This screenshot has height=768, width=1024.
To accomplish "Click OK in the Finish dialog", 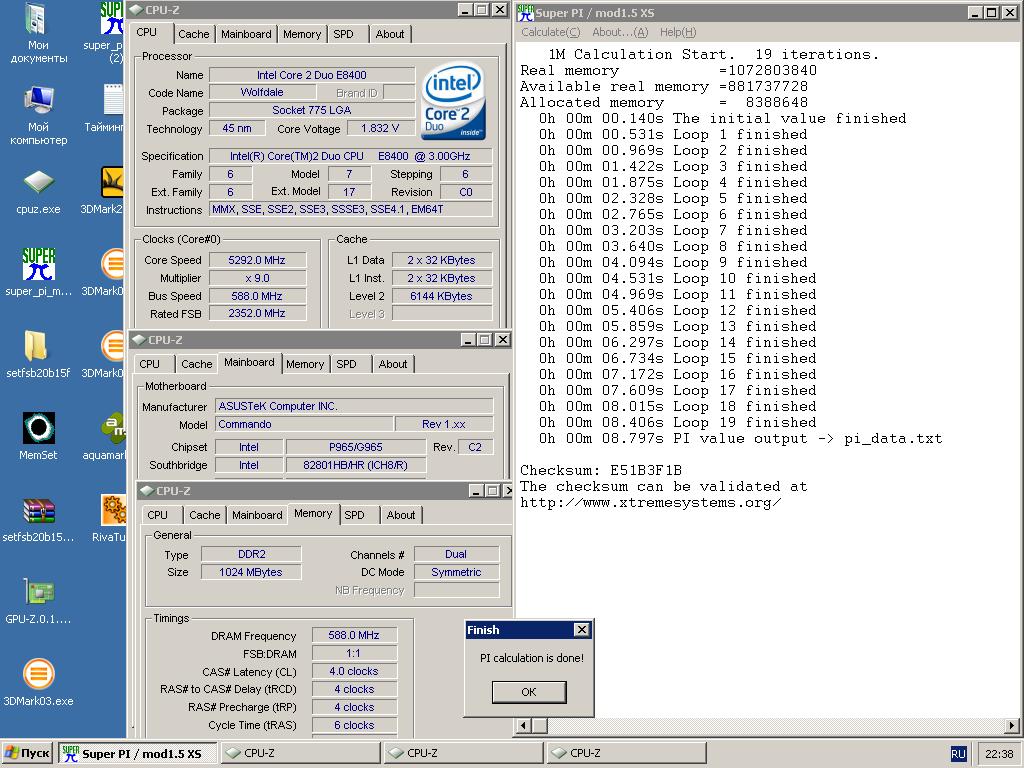I will 529,692.
